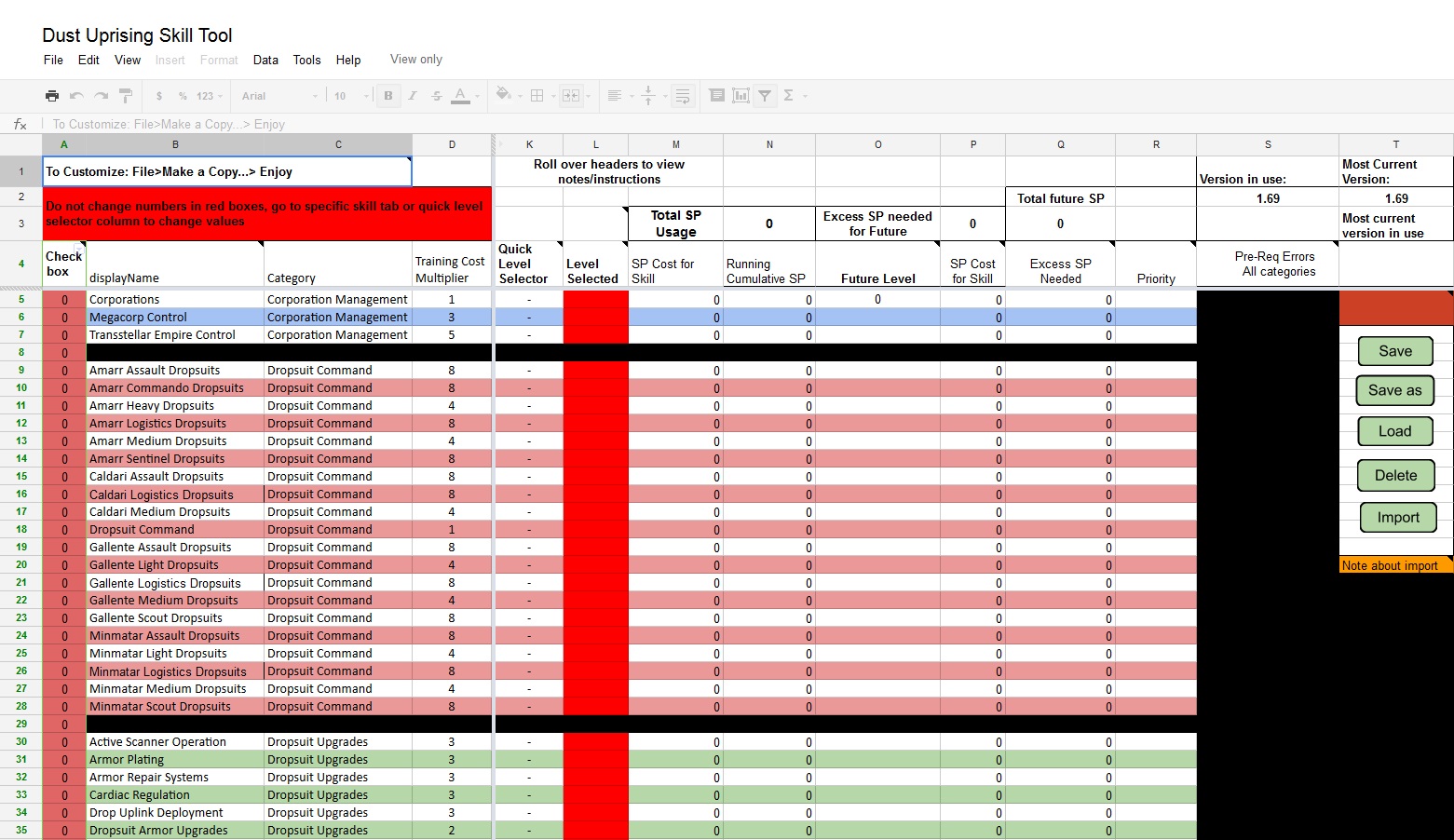Open the Arial font family dropdown
Screen dimensions: 1454x840
[279, 96]
